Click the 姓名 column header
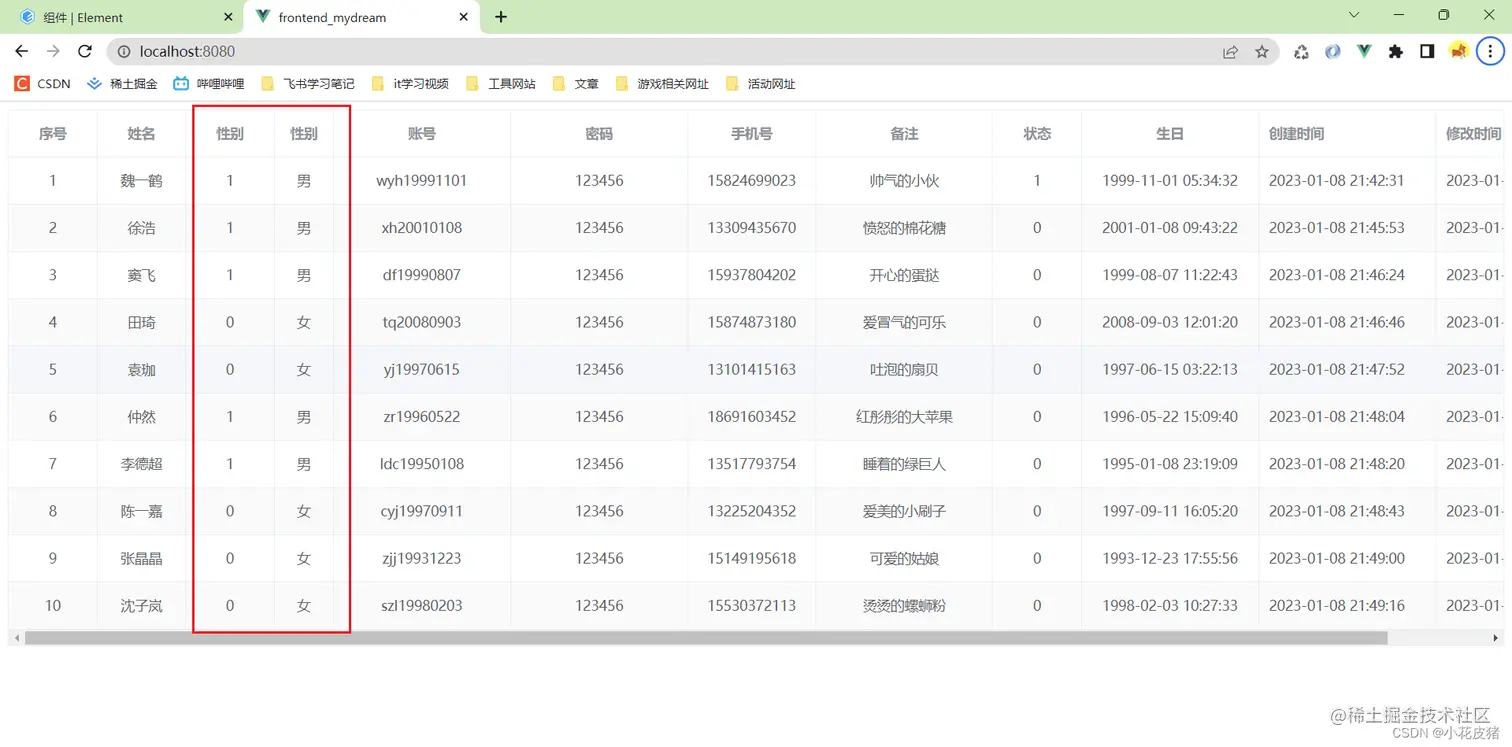The width and height of the screenshot is (1512, 747). pos(142,134)
